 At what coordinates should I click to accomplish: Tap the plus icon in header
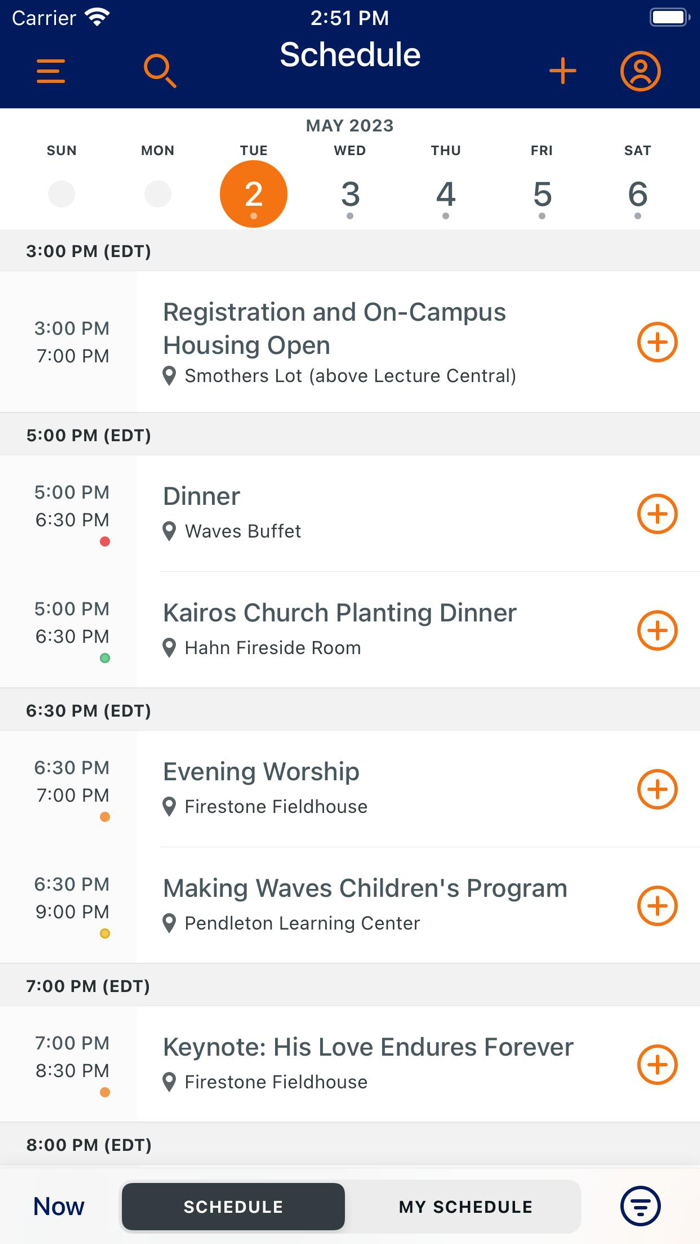[x=563, y=71]
